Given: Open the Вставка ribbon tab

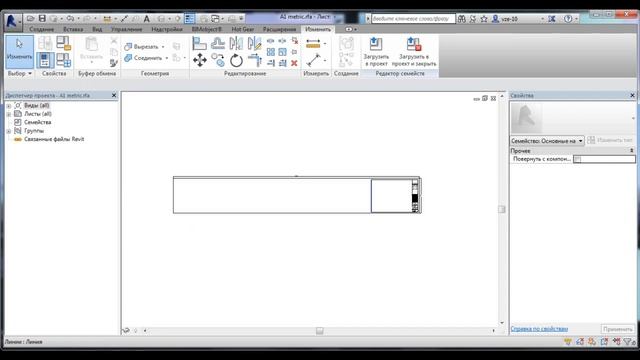Looking at the screenshot, I should click(x=73, y=29).
